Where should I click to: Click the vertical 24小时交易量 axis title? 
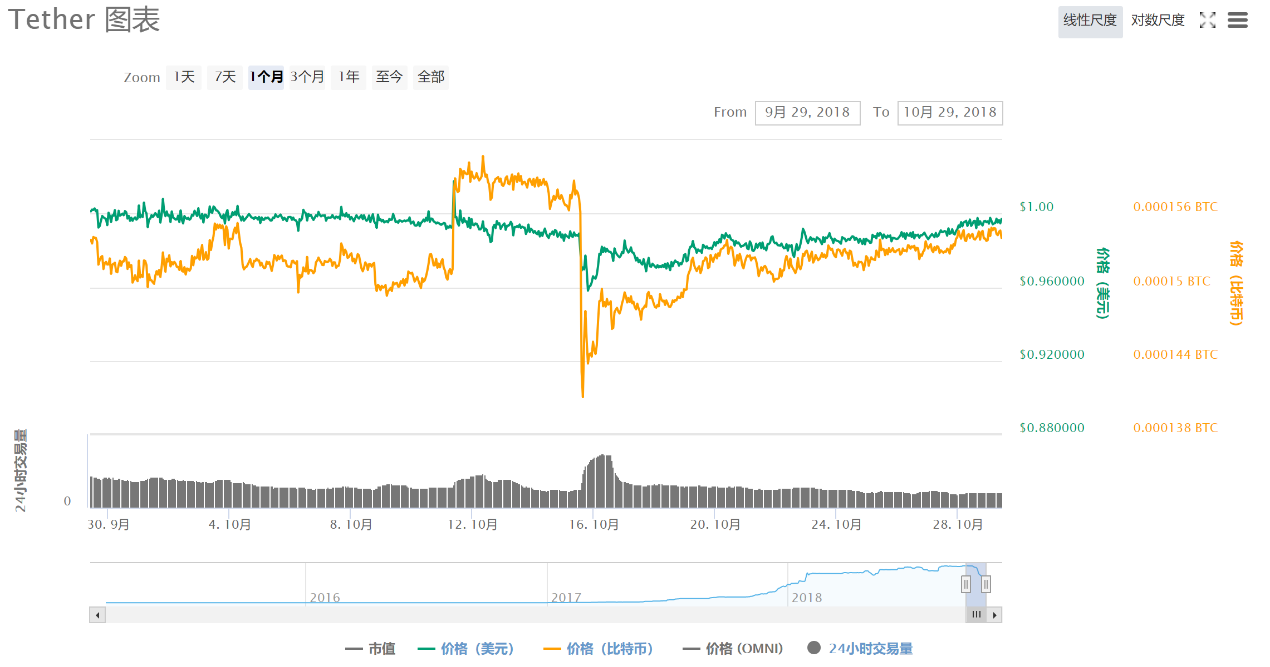[x=21, y=471]
